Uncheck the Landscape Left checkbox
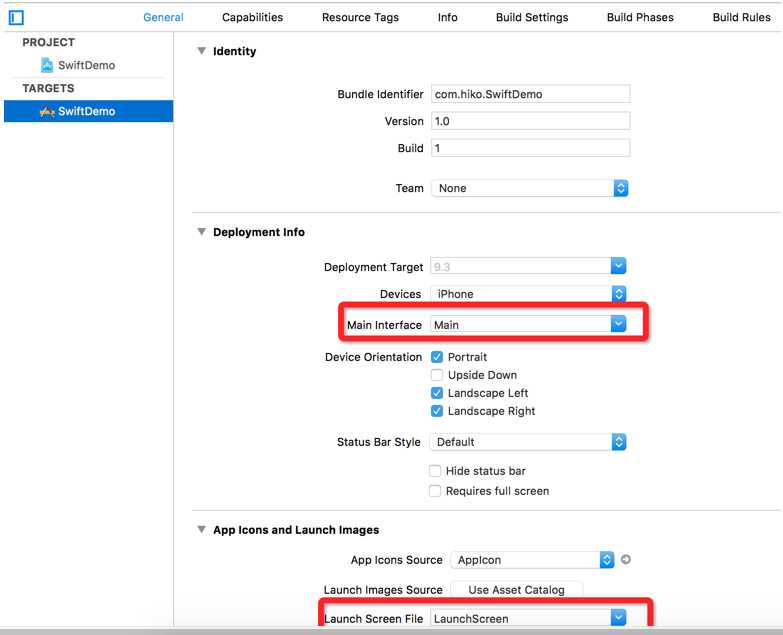783x635 pixels. [436, 393]
